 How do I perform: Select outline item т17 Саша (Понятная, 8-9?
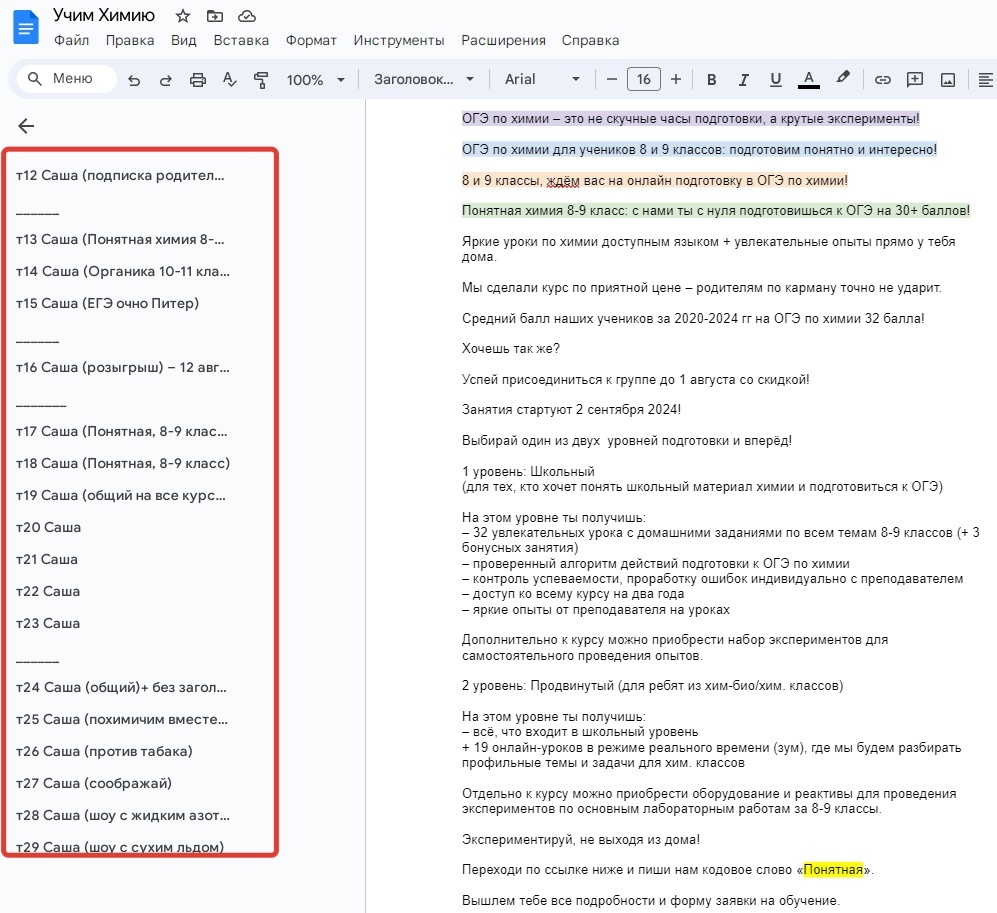[121, 432]
